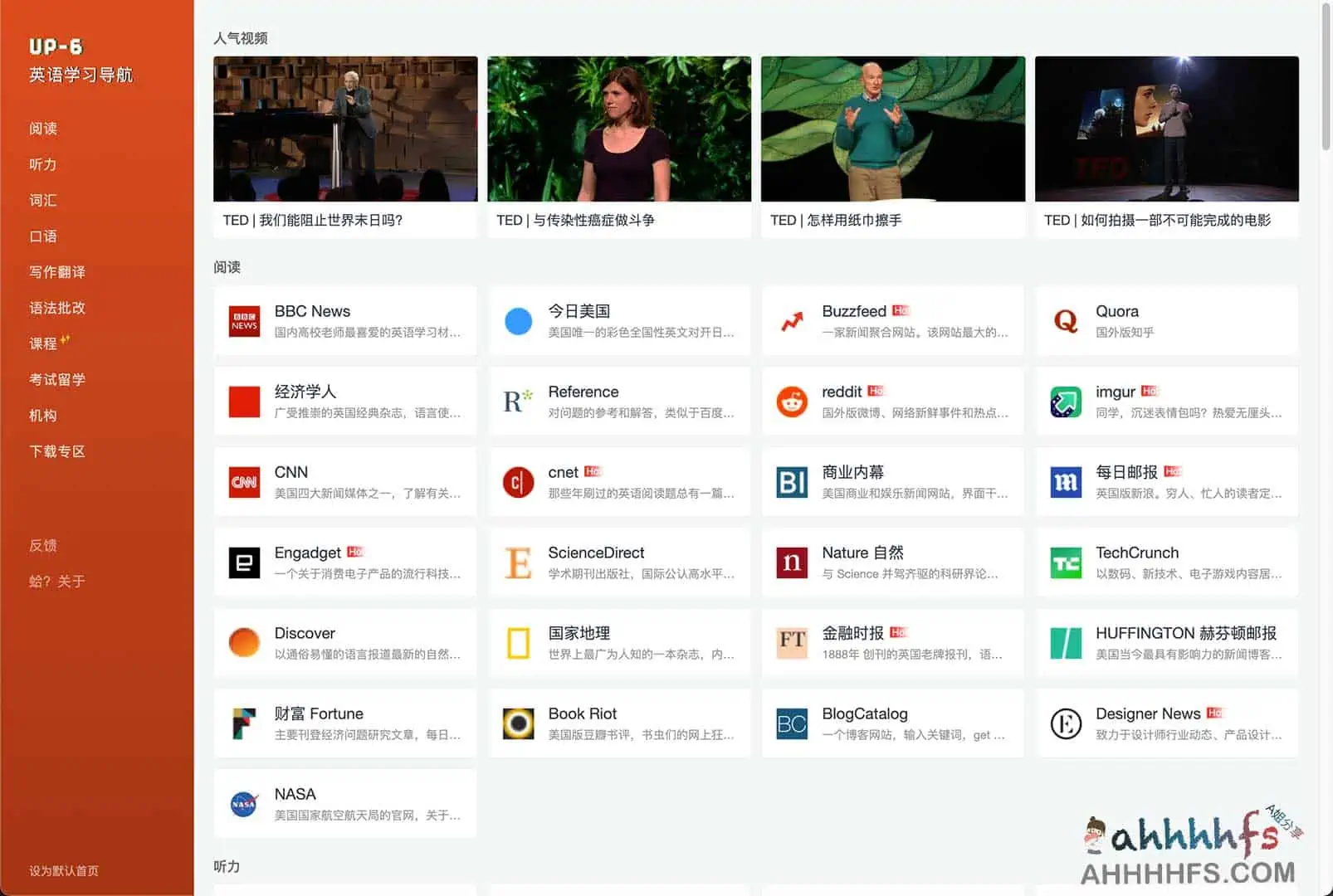This screenshot has width=1333, height=896.
Task: Open the Business Insider BI icon
Action: pyautogui.click(x=792, y=482)
